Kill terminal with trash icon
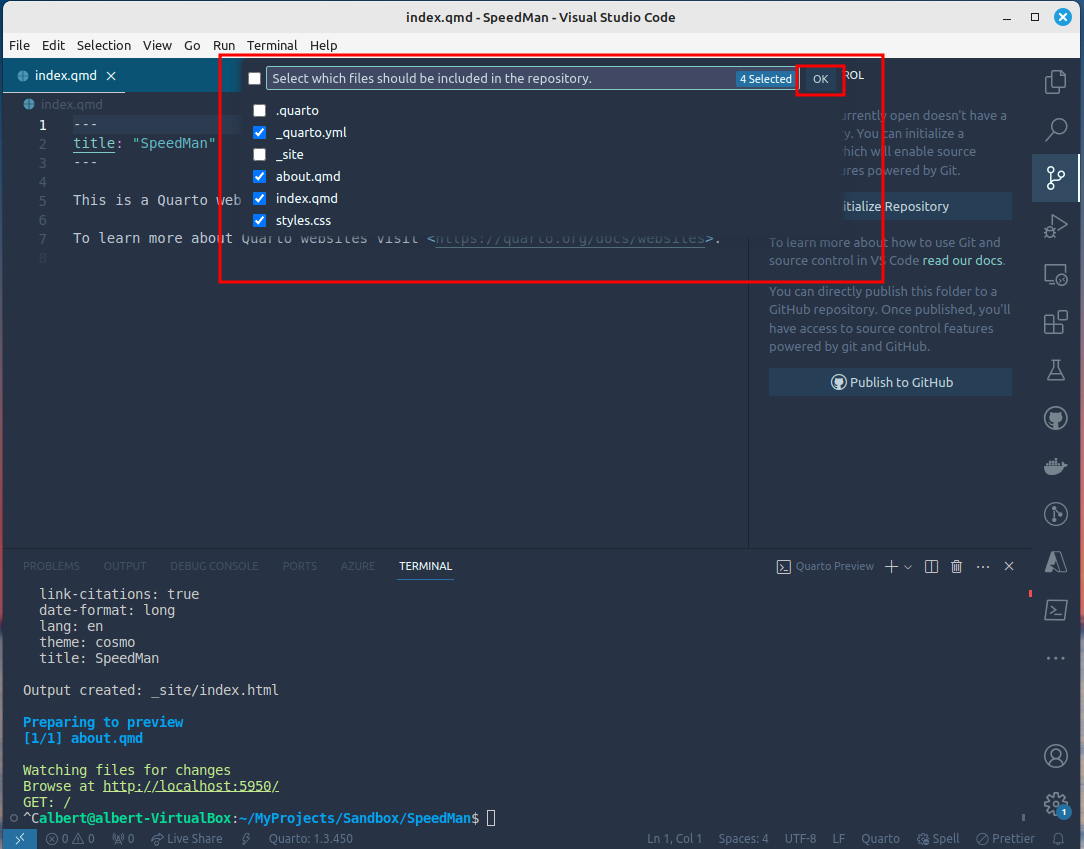Image resolution: width=1084 pixels, height=849 pixels. (x=957, y=567)
